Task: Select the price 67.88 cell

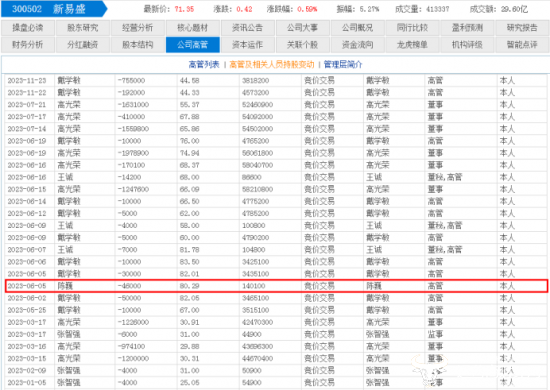Action: (189, 117)
